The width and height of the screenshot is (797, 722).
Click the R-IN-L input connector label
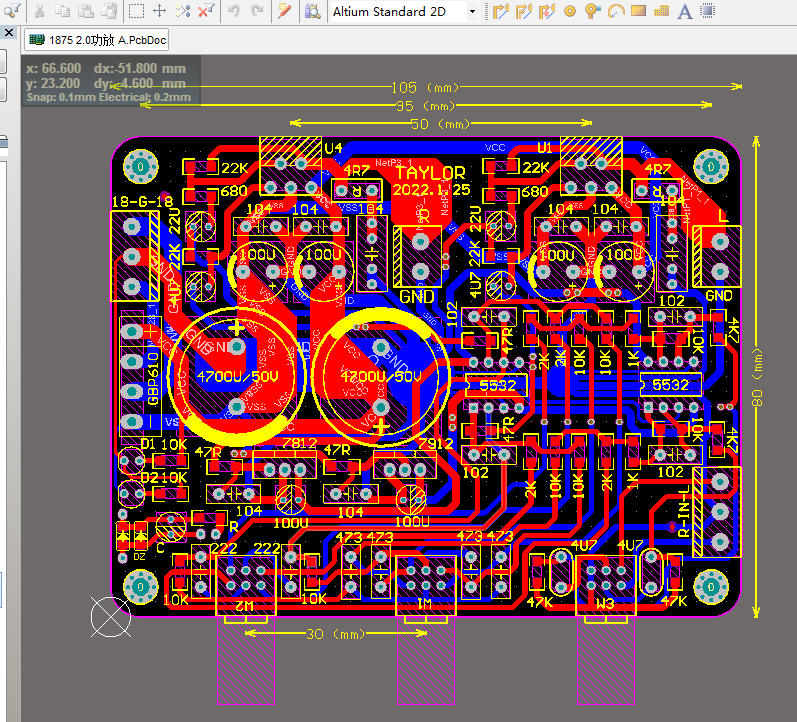pyautogui.click(x=684, y=511)
